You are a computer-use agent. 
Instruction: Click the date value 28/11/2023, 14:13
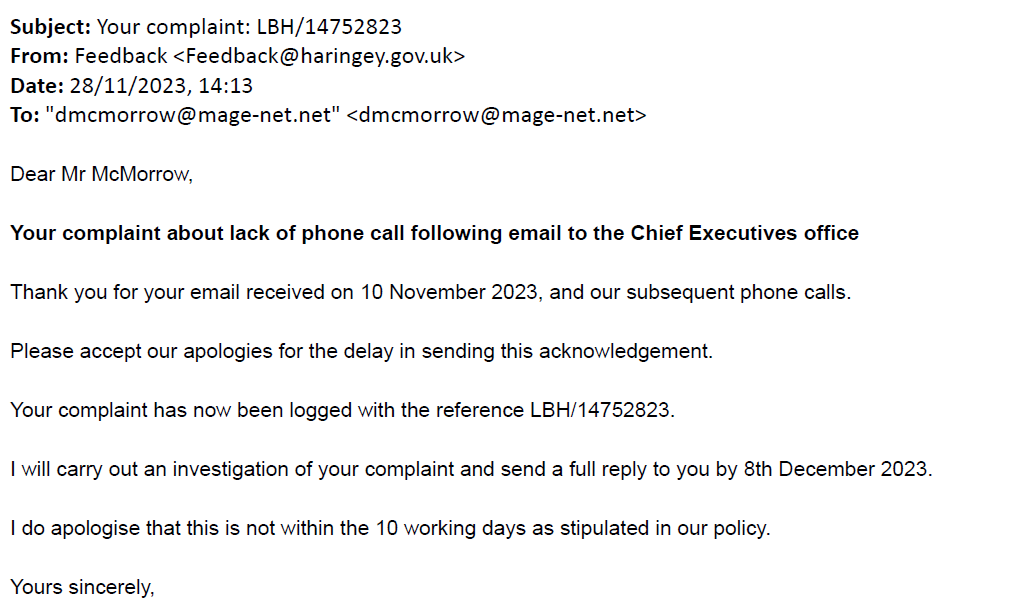tap(161, 86)
